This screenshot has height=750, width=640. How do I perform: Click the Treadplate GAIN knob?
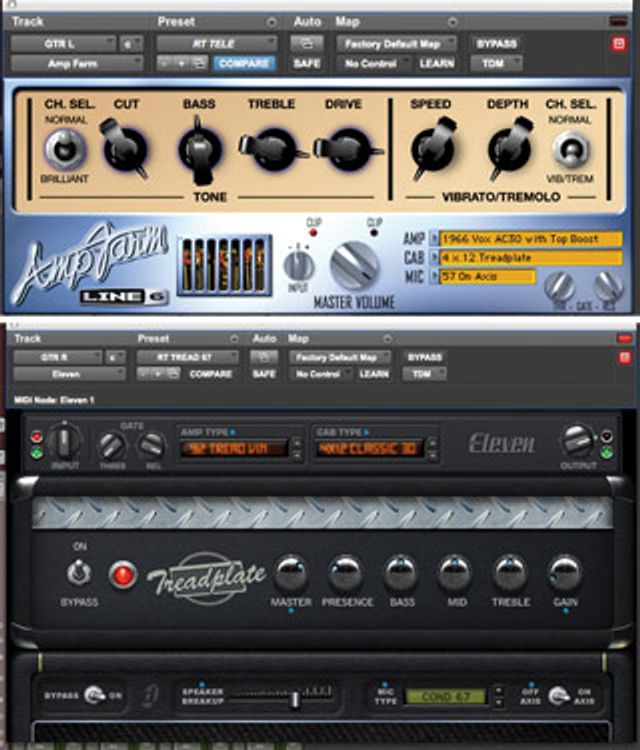tap(565, 573)
